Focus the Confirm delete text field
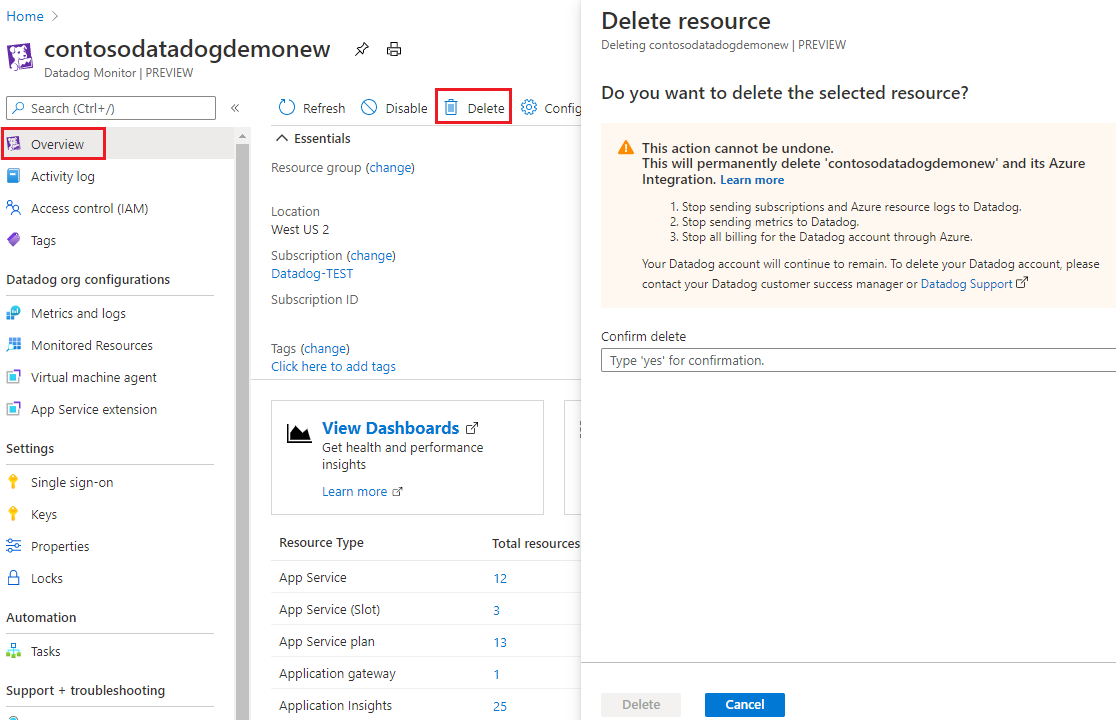This screenshot has height=720, width=1116. [858, 360]
